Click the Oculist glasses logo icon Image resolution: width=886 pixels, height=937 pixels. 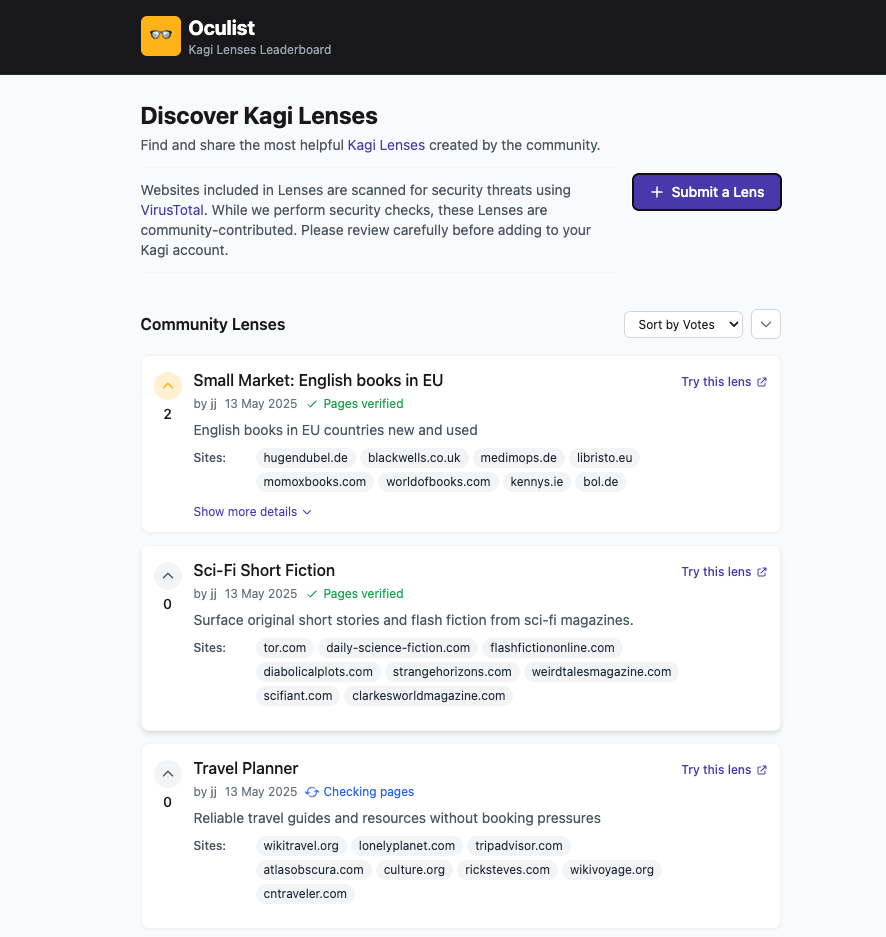coord(161,36)
